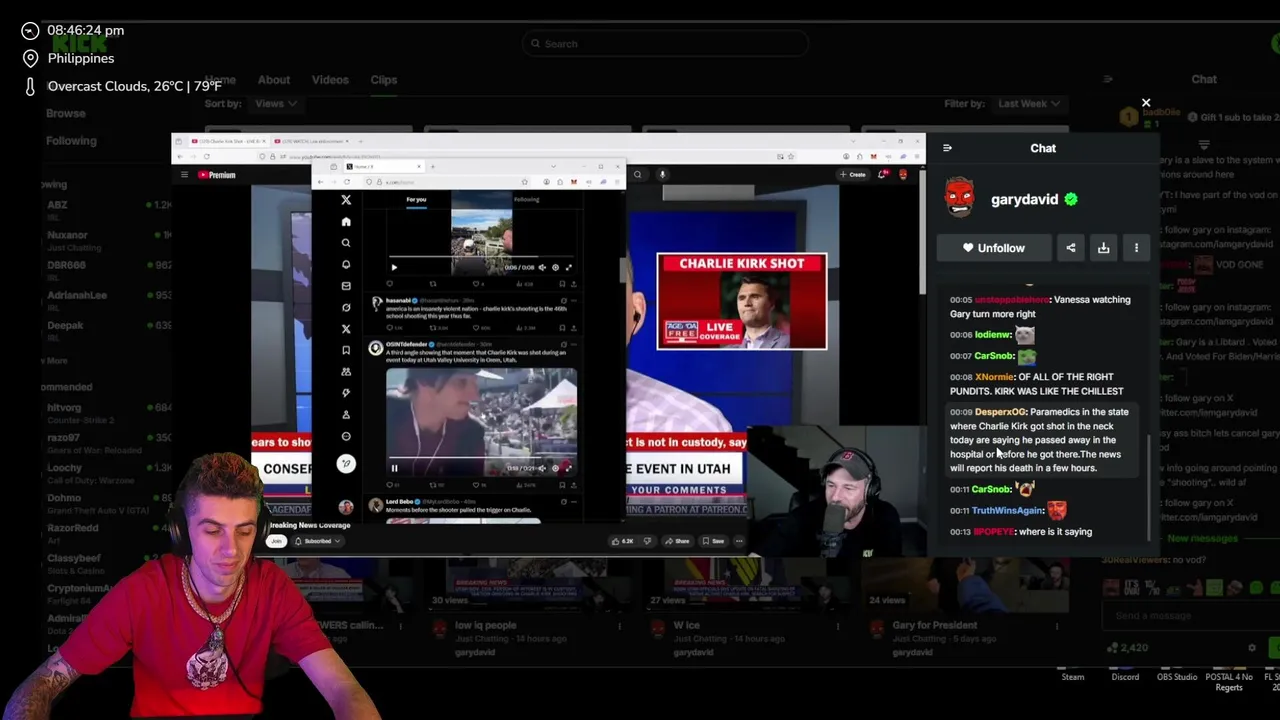Open YouTube more actions ellipsis beside Save

(739, 541)
